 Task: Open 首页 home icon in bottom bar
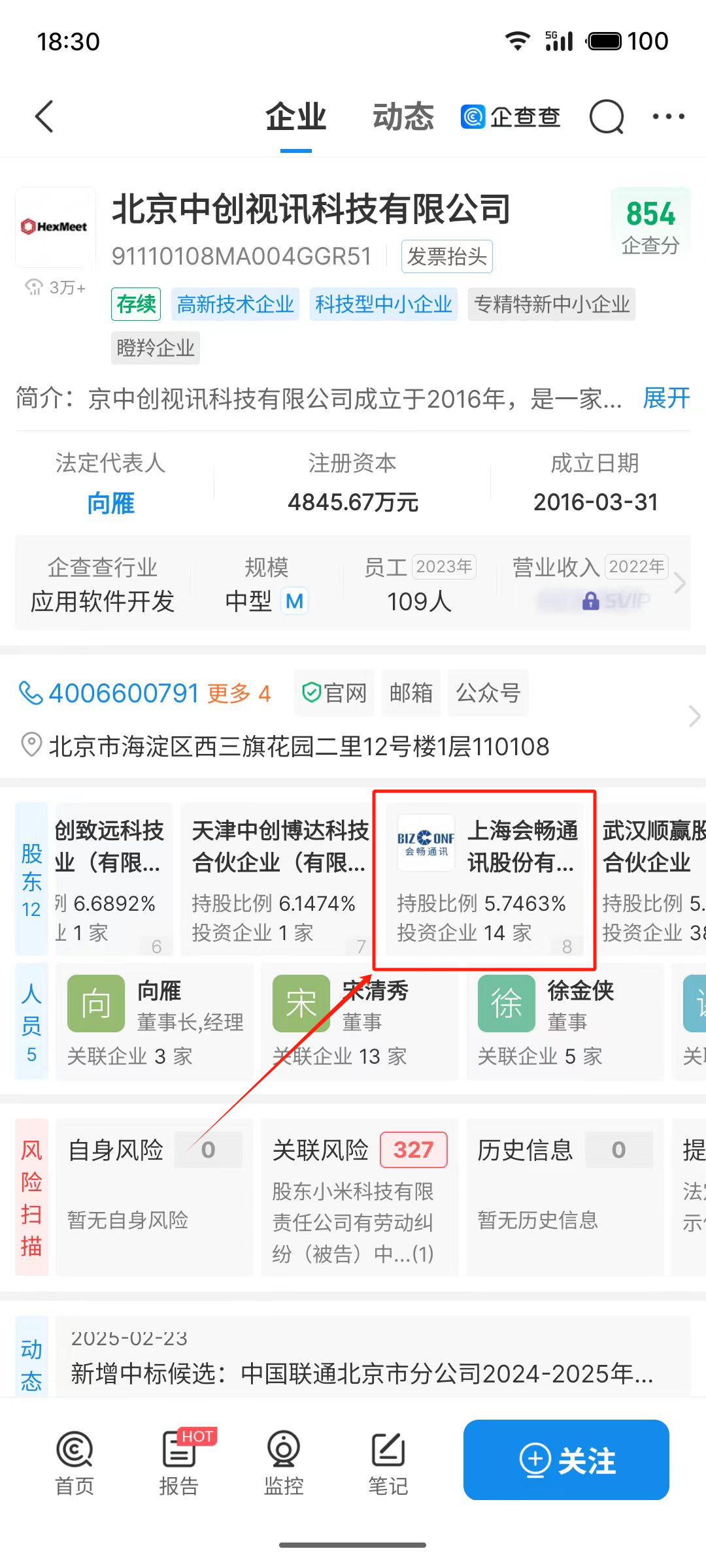pos(75,1462)
